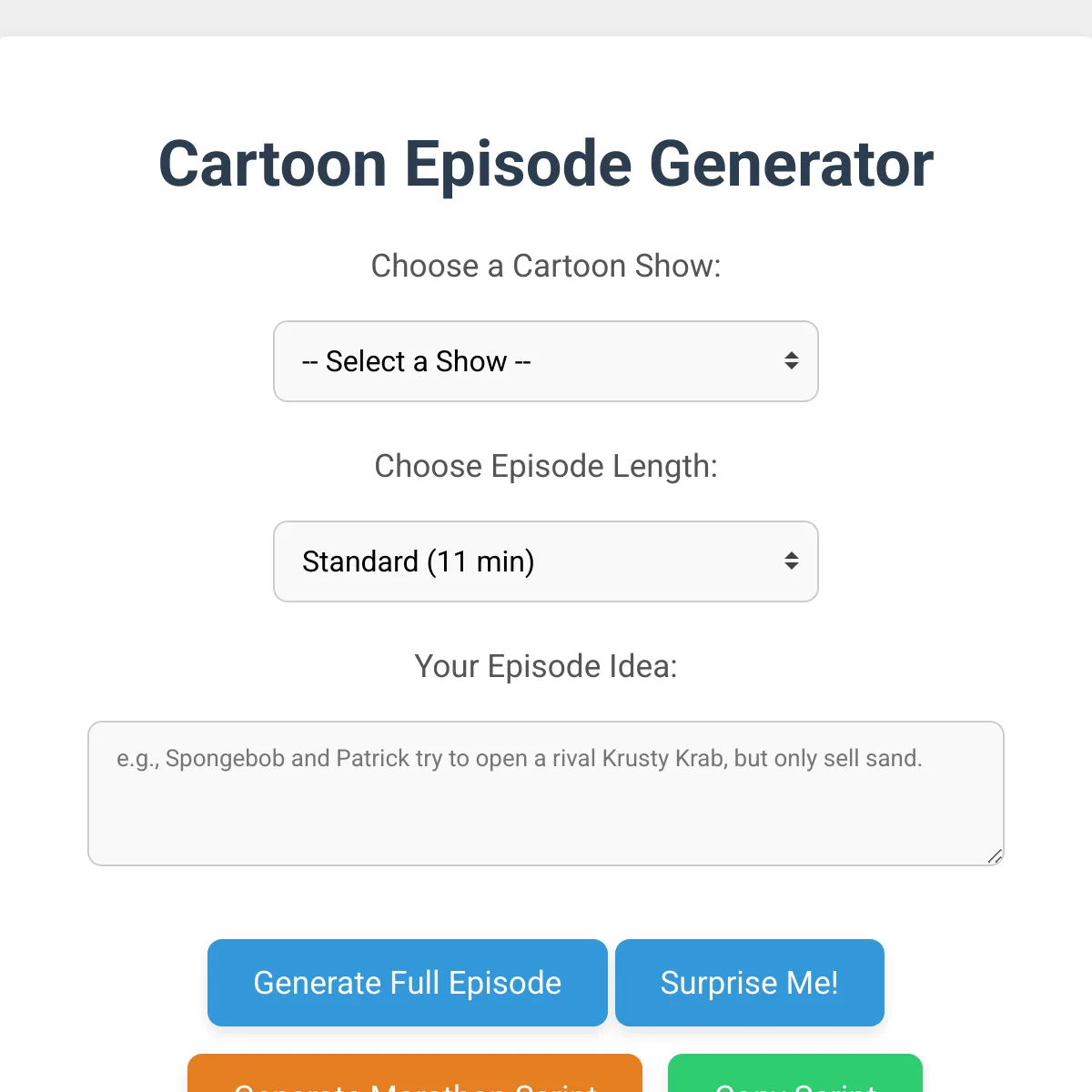The width and height of the screenshot is (1092, 1092).
Task: Click the word "Generator" in the title
Action: tap(791, 165)
